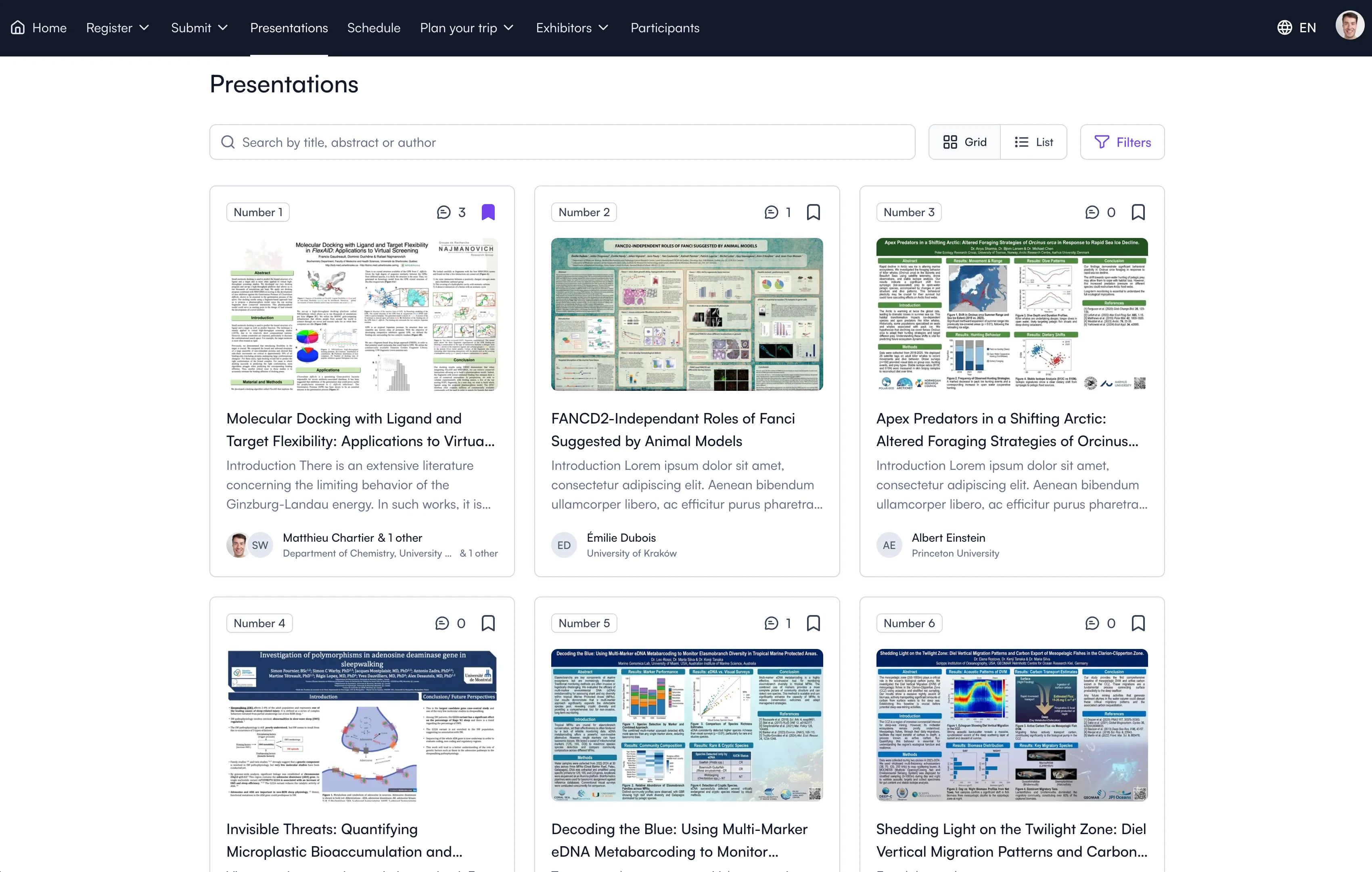1372x872 pixels.
Task: View Decoding the Blue poster thumbnail
Action: coord(686,725)
